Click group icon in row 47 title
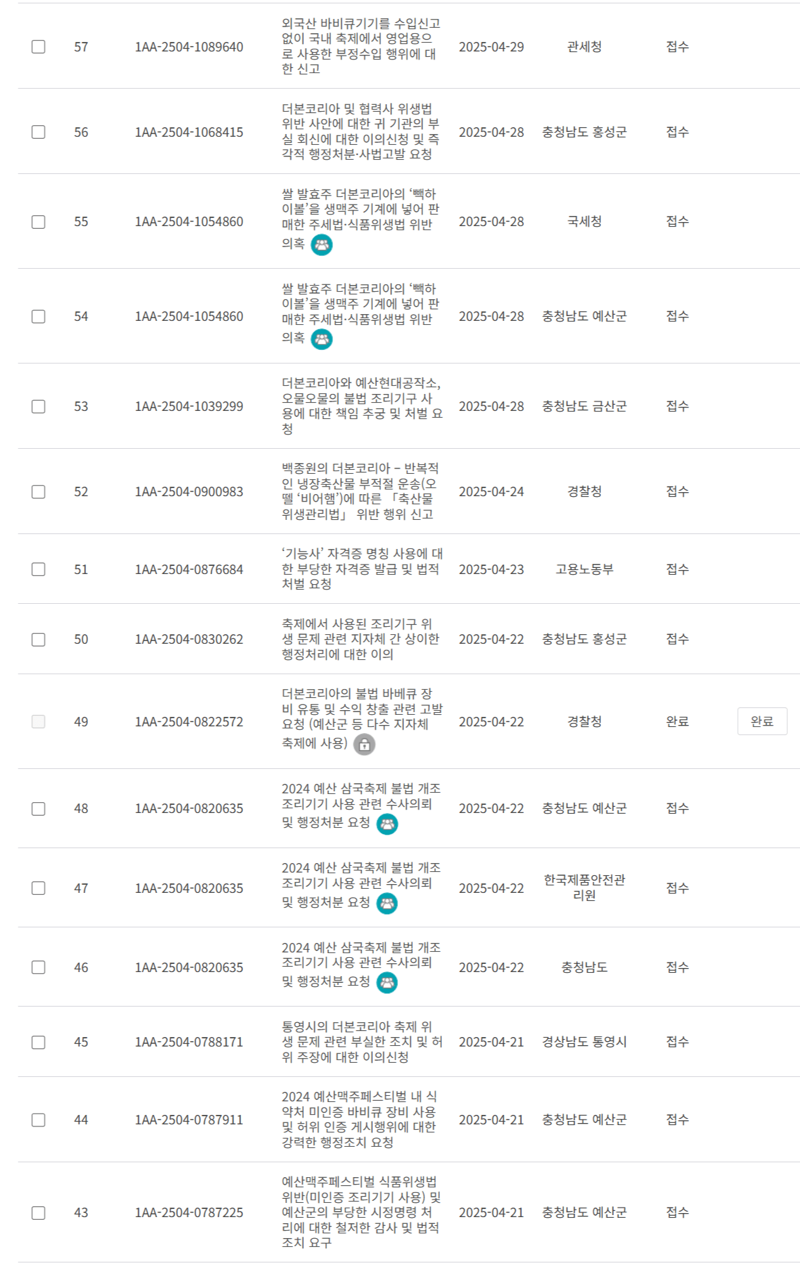The width and height of the screenshot is (800, 1276). pyautogui.click(x=387, y=903)
